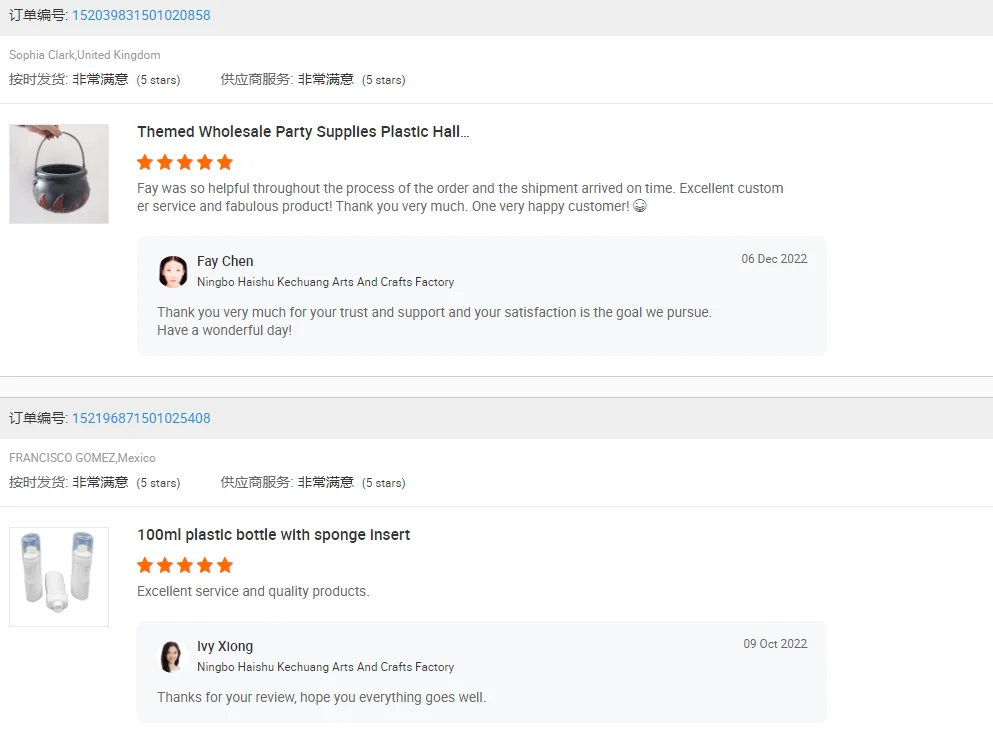Click the plastic bottle five-star rating

click(x=185, y=565)
